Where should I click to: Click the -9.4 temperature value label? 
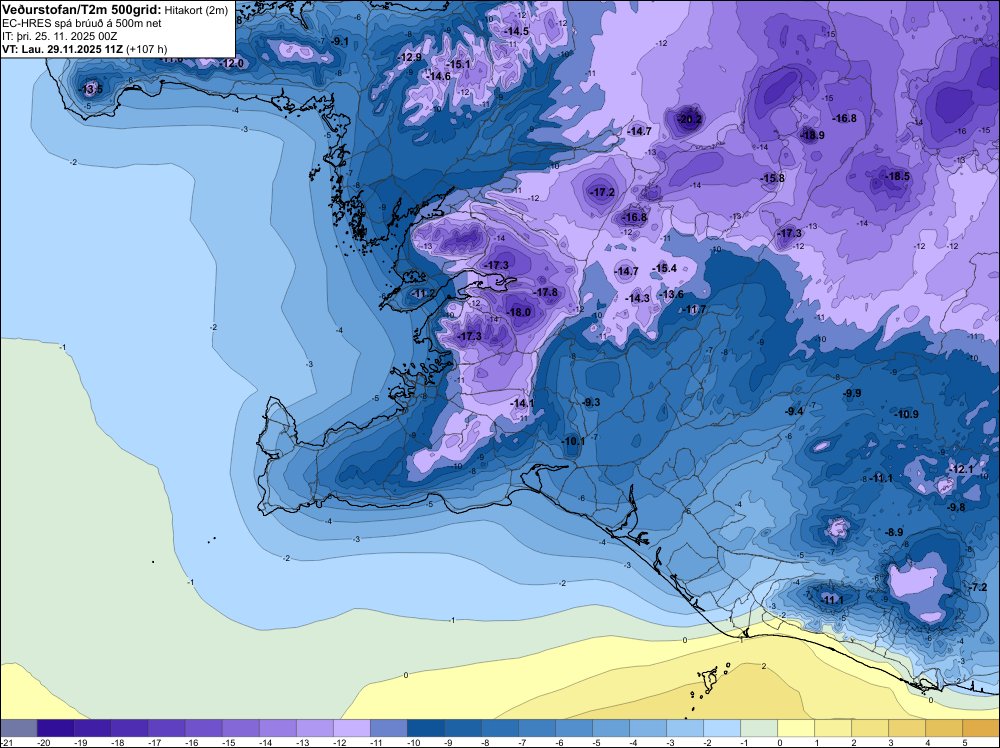(794, 412)
